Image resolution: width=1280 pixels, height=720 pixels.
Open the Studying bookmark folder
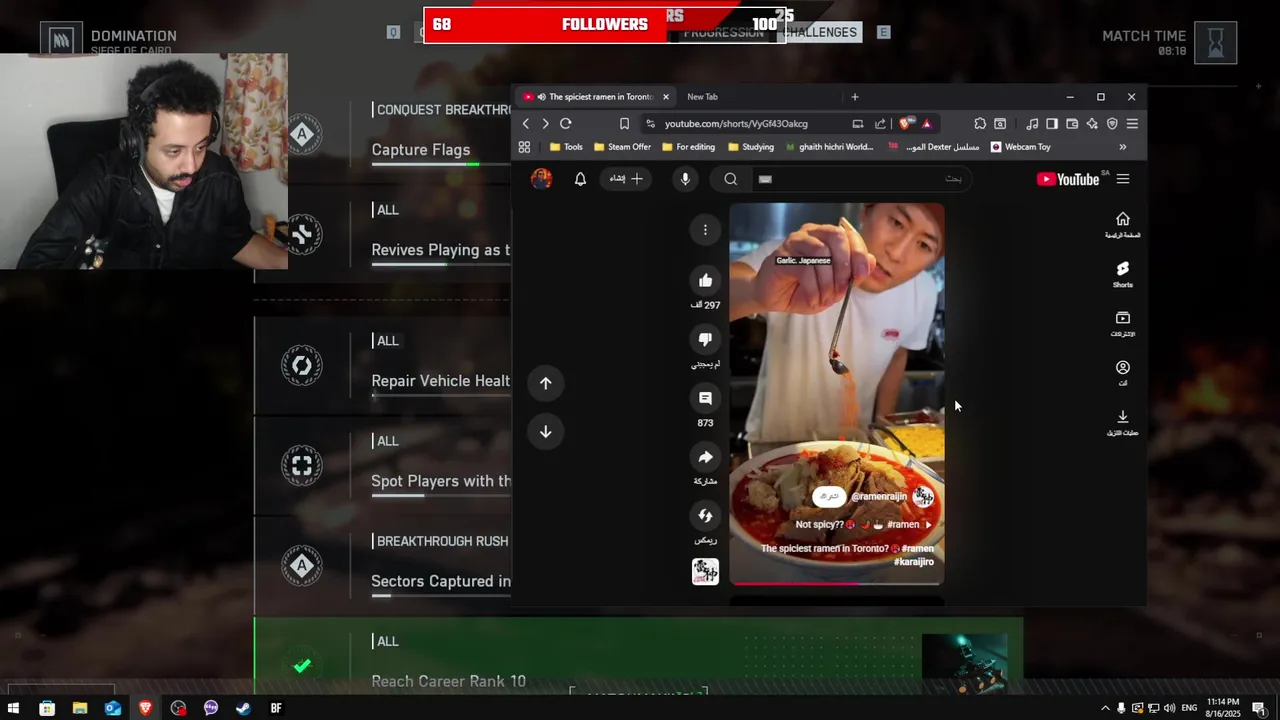(751, 147)
